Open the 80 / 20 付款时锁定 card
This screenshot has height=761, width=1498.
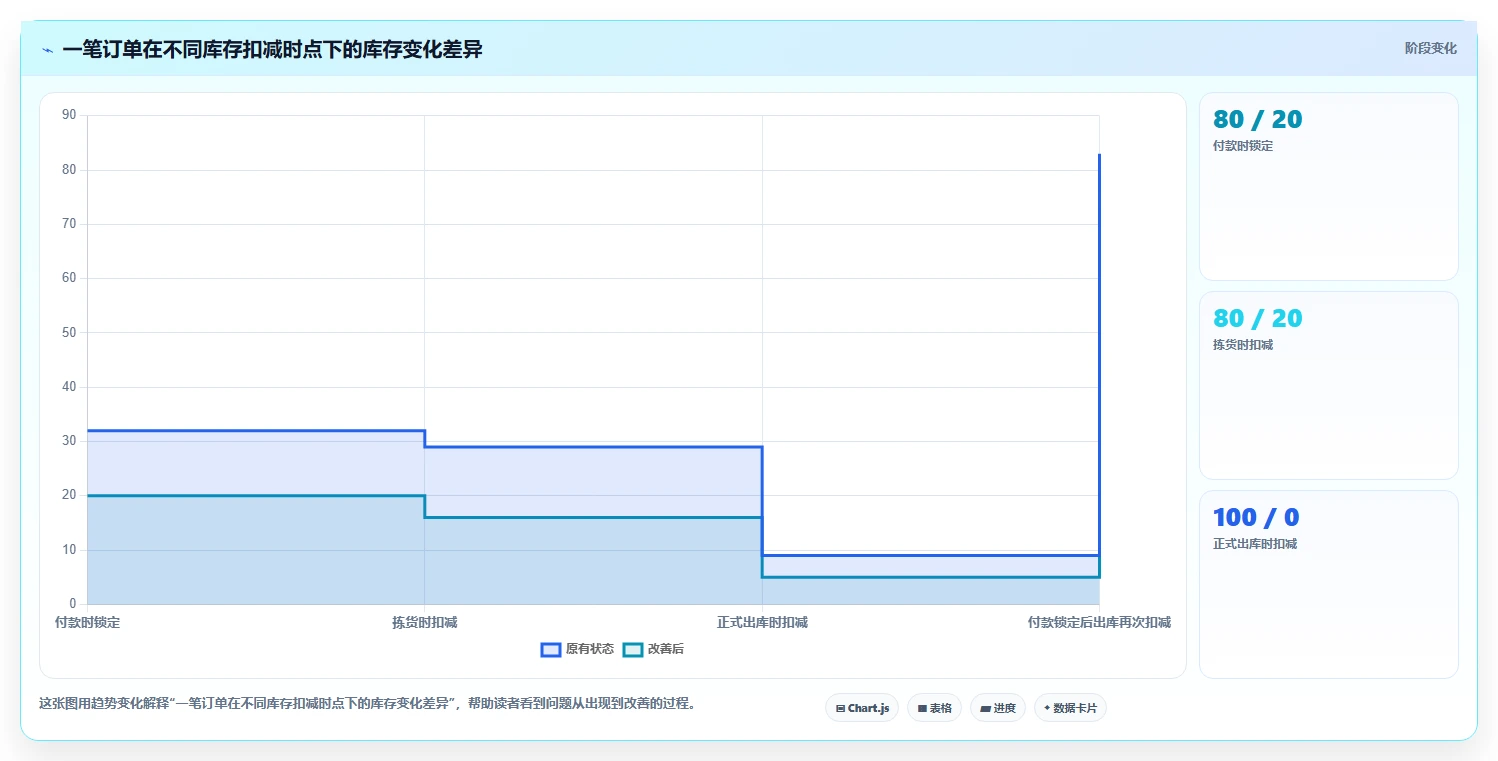(x=1328, y=186)
